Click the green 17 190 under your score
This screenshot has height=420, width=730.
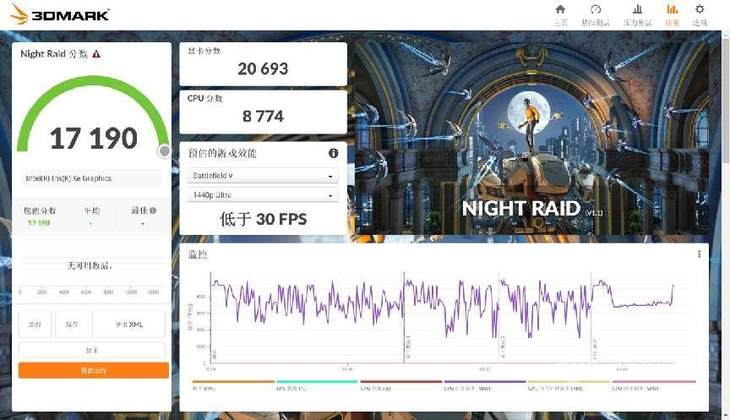coord(39,223)
